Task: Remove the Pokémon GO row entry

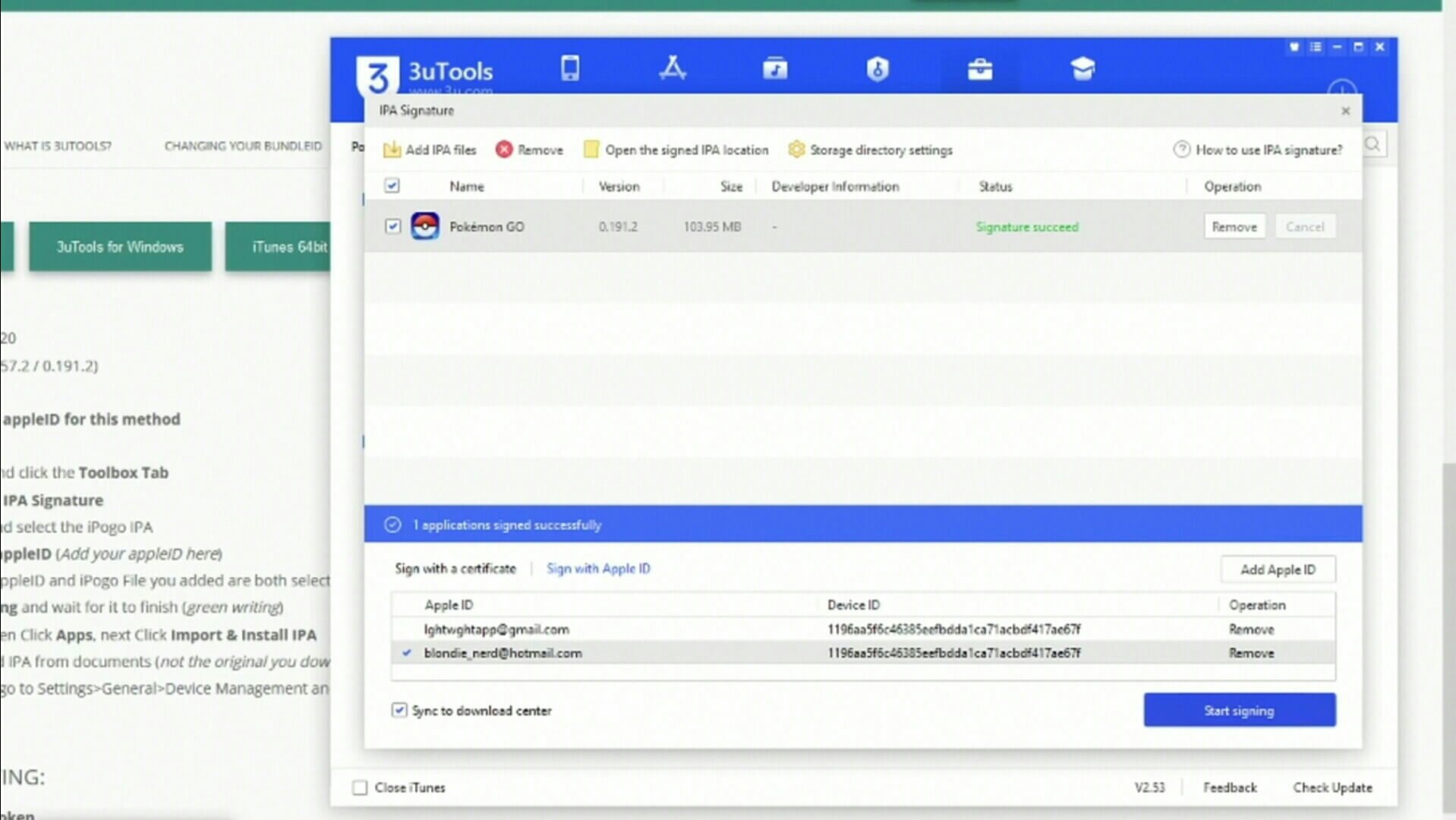Action: click(1234, 226)
